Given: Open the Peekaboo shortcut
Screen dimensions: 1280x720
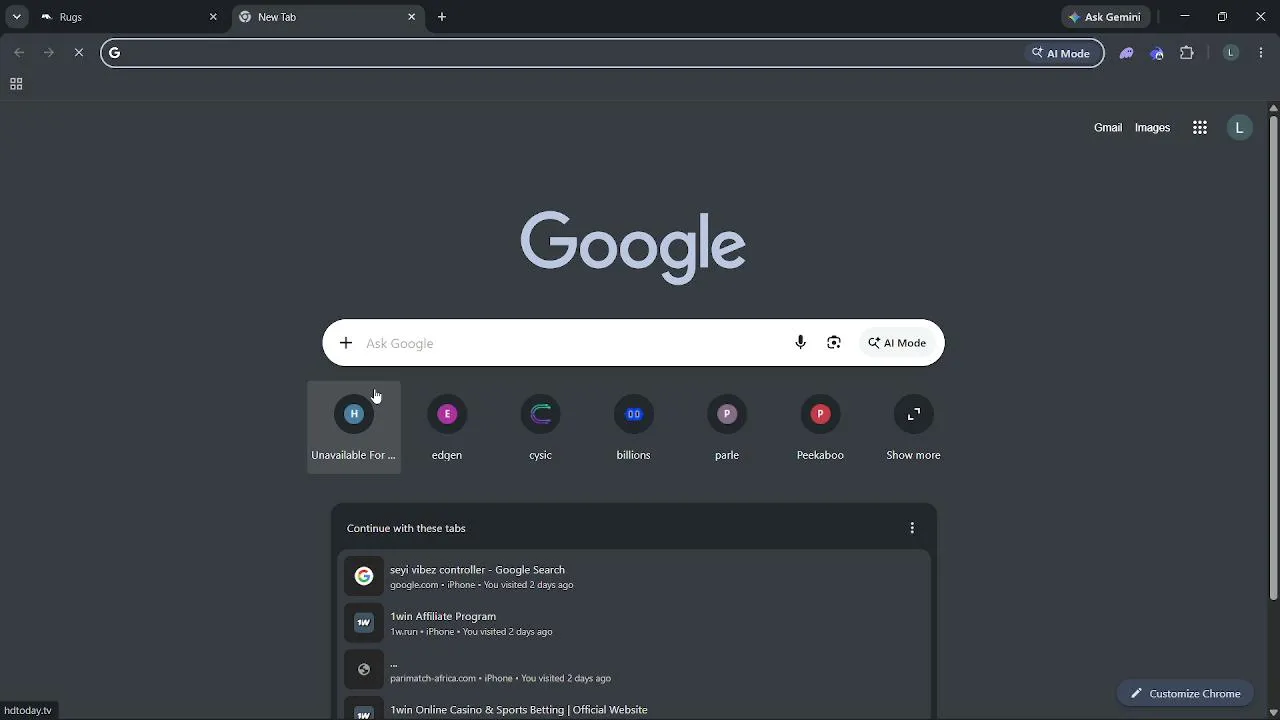Looking at the screenshot, I should (820, 428).
